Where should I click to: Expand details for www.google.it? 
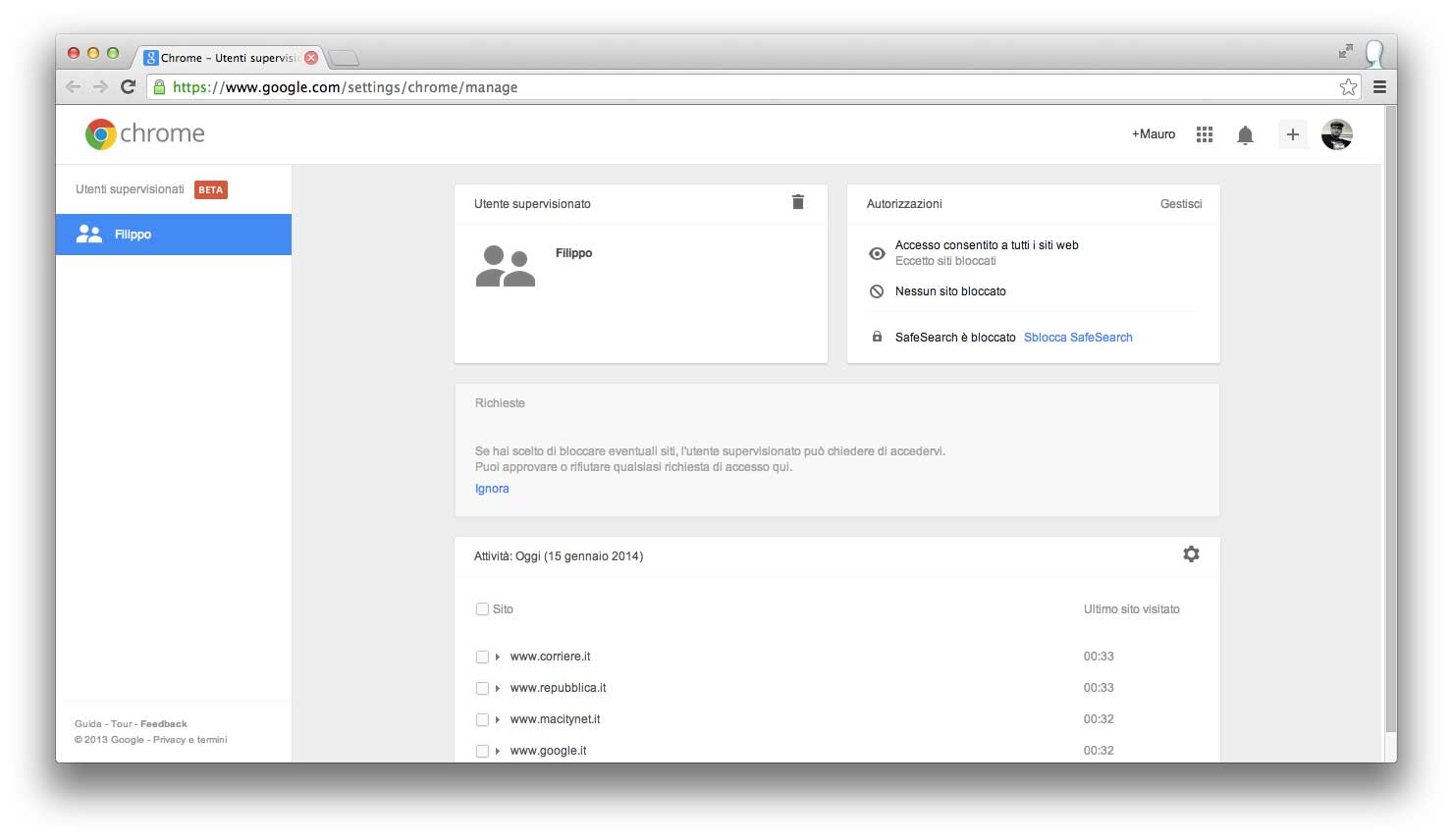(x=498, y=751)
